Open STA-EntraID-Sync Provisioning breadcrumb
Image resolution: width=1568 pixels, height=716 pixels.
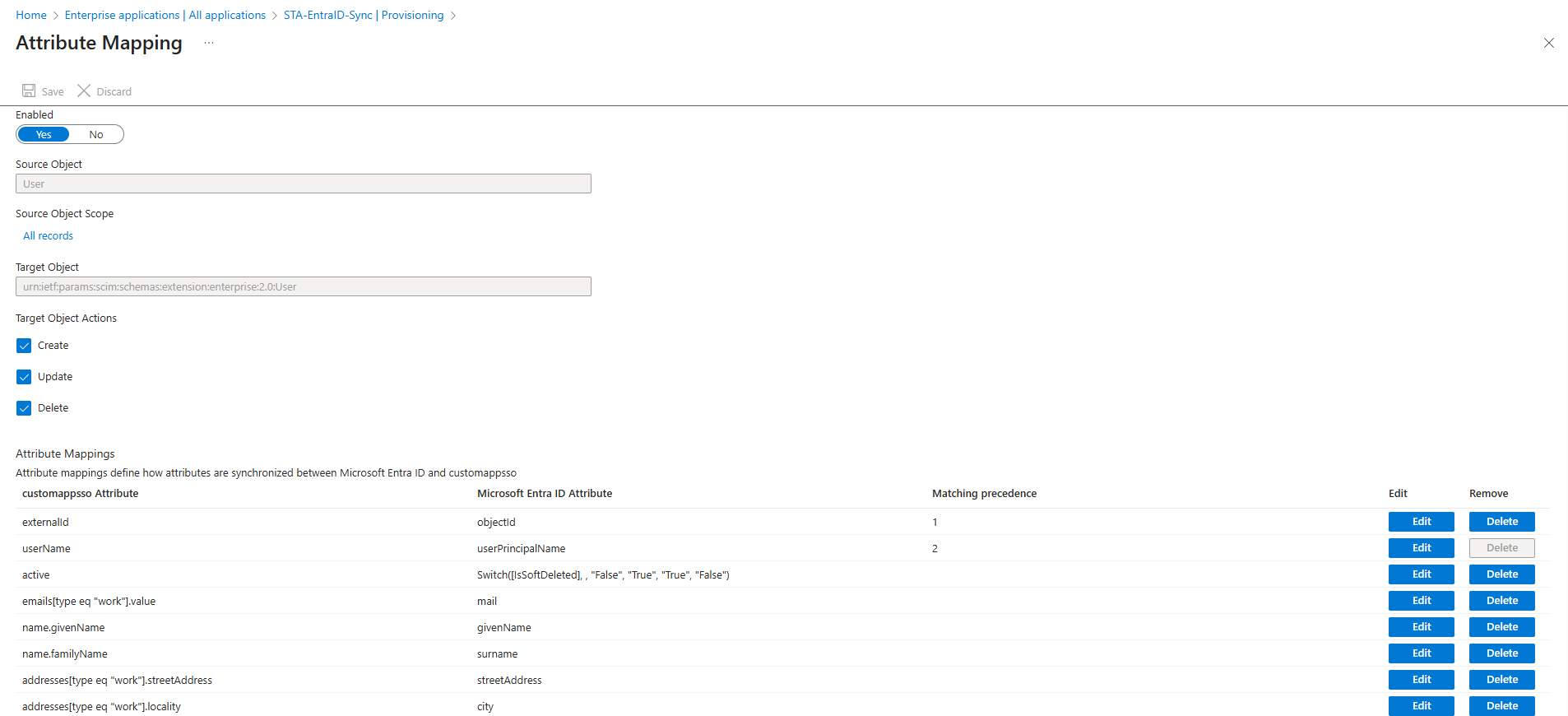(363, 15)
